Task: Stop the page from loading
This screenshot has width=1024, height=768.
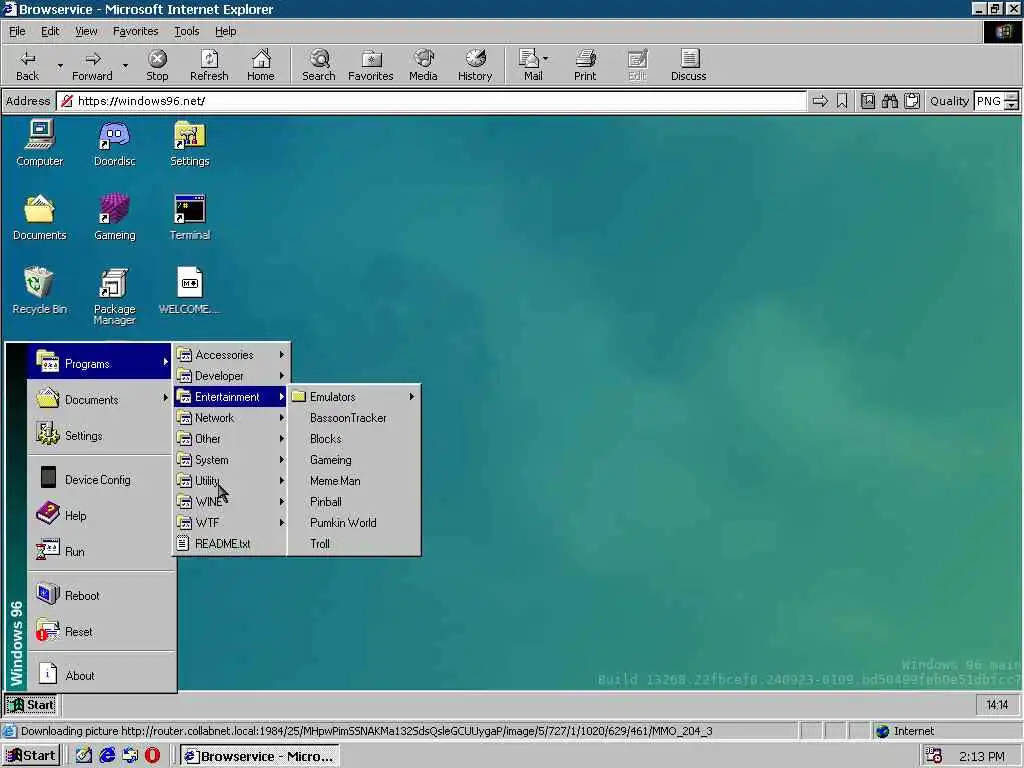Action: (x=157, y=65)
